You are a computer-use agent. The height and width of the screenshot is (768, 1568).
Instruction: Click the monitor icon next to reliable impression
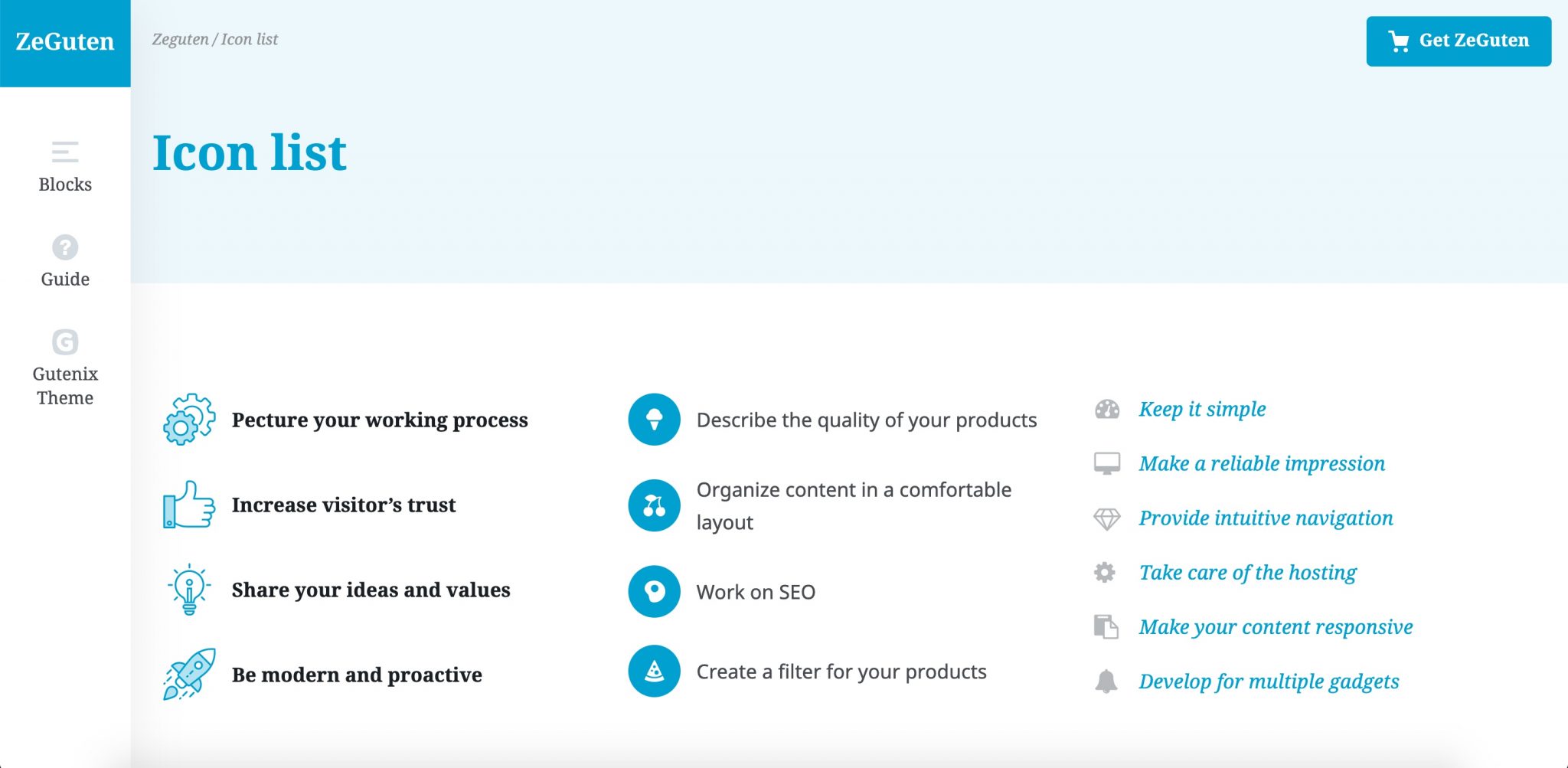(x=1107, y=464)
